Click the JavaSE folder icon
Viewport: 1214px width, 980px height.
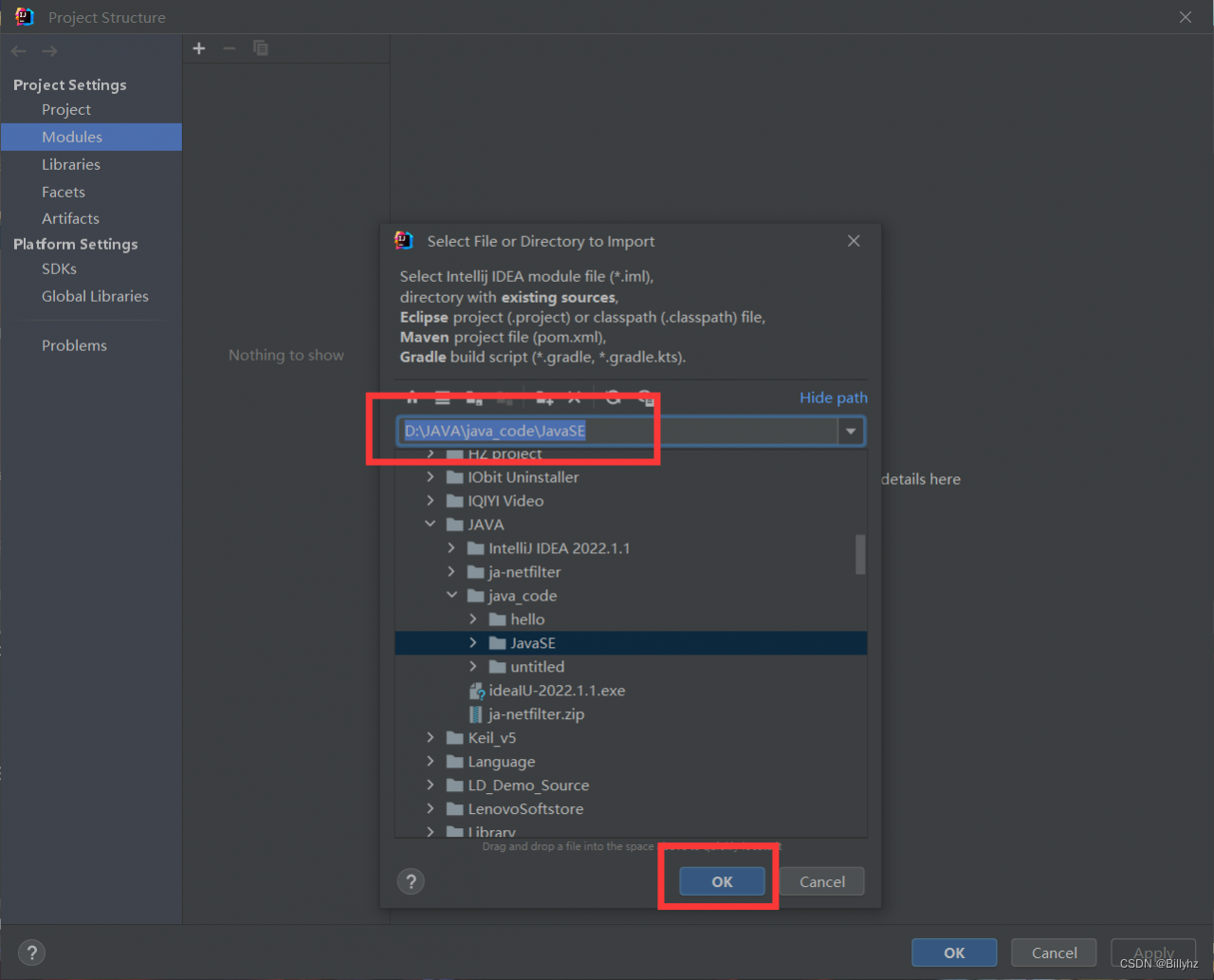click(497, 643)
